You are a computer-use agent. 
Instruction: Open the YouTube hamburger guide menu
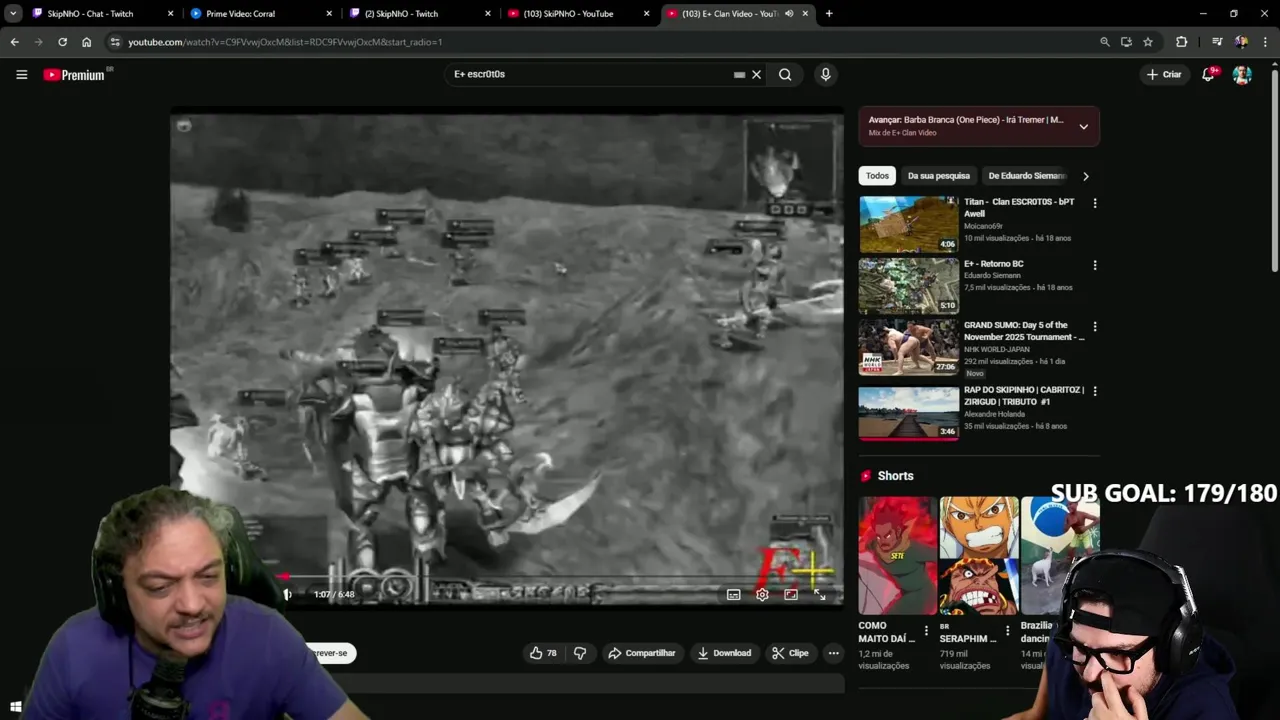tap(21, 74)
